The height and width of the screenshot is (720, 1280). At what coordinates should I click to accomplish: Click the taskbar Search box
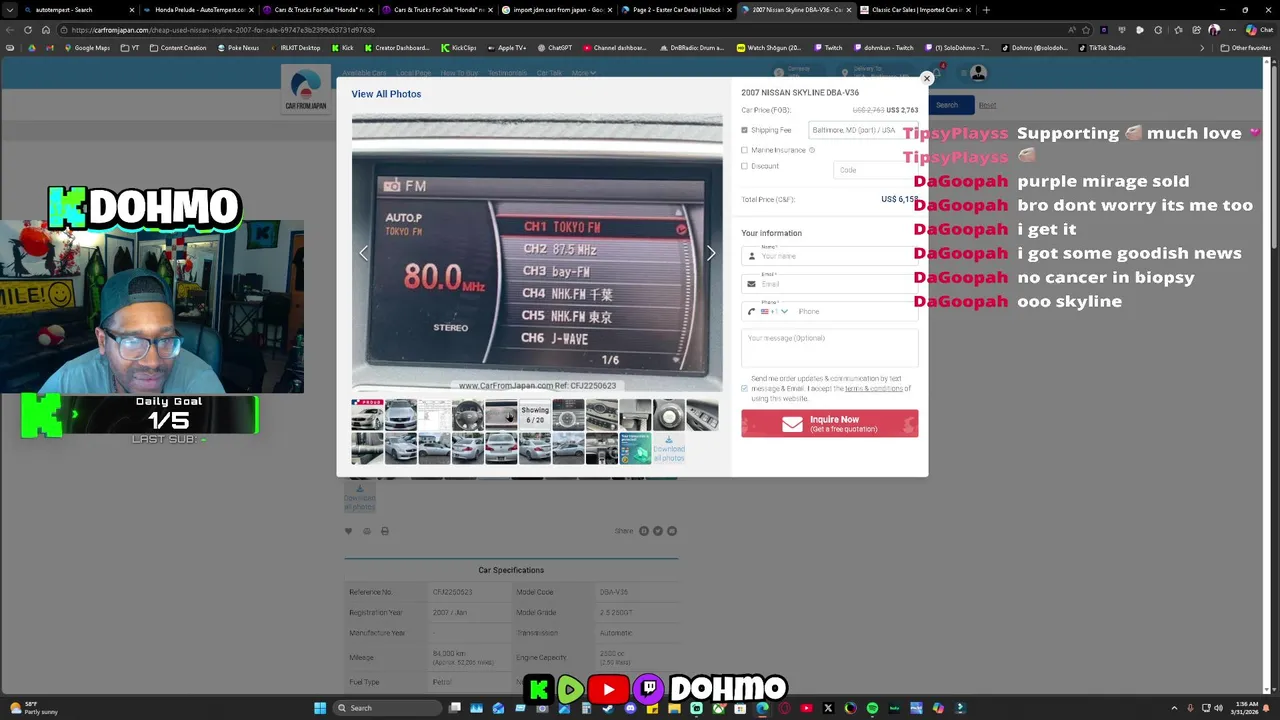click(389, 708)
